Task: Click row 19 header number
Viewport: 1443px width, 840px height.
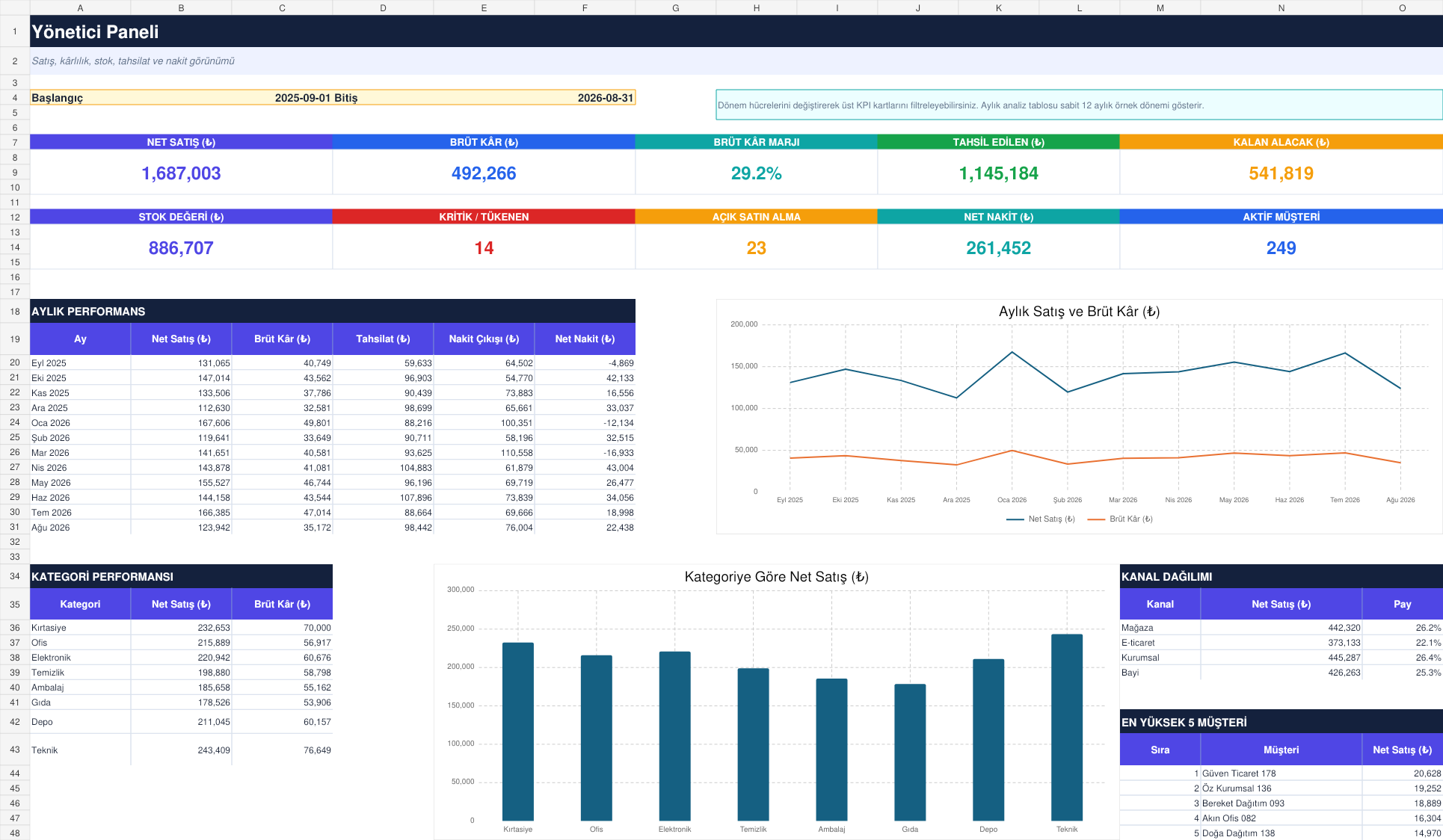Action: (15, 339)
